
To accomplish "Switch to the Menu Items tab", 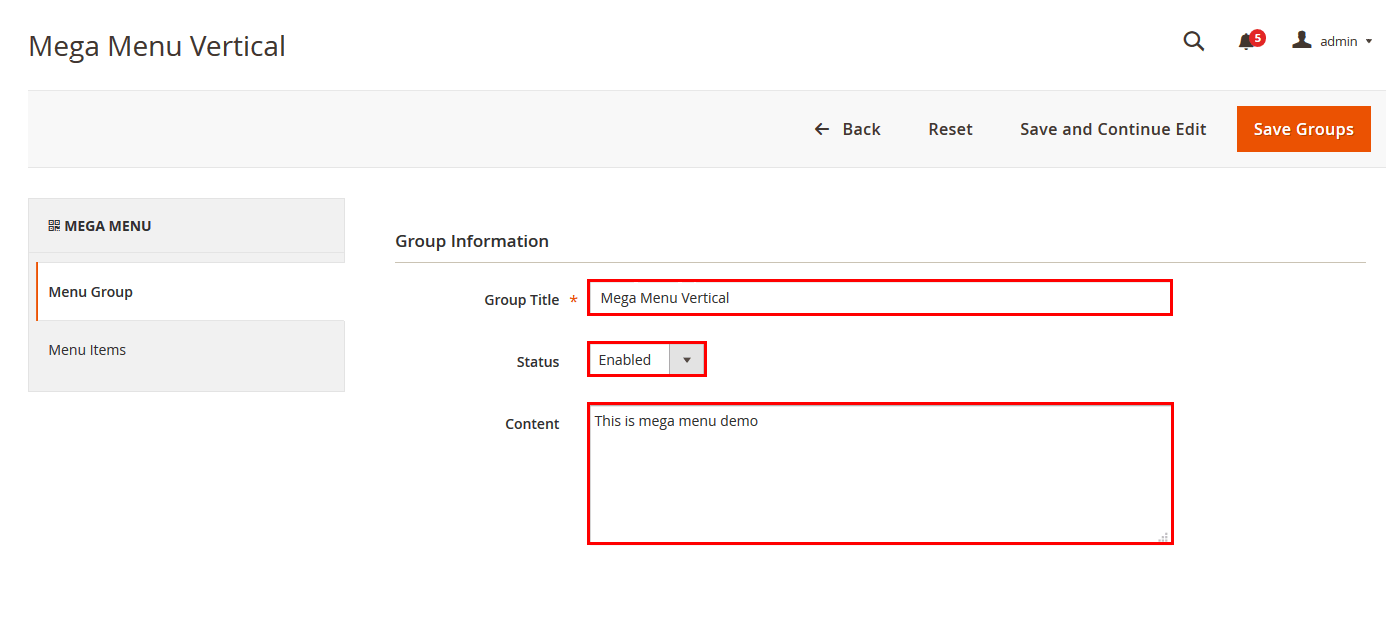I will (x=87, y=350).
